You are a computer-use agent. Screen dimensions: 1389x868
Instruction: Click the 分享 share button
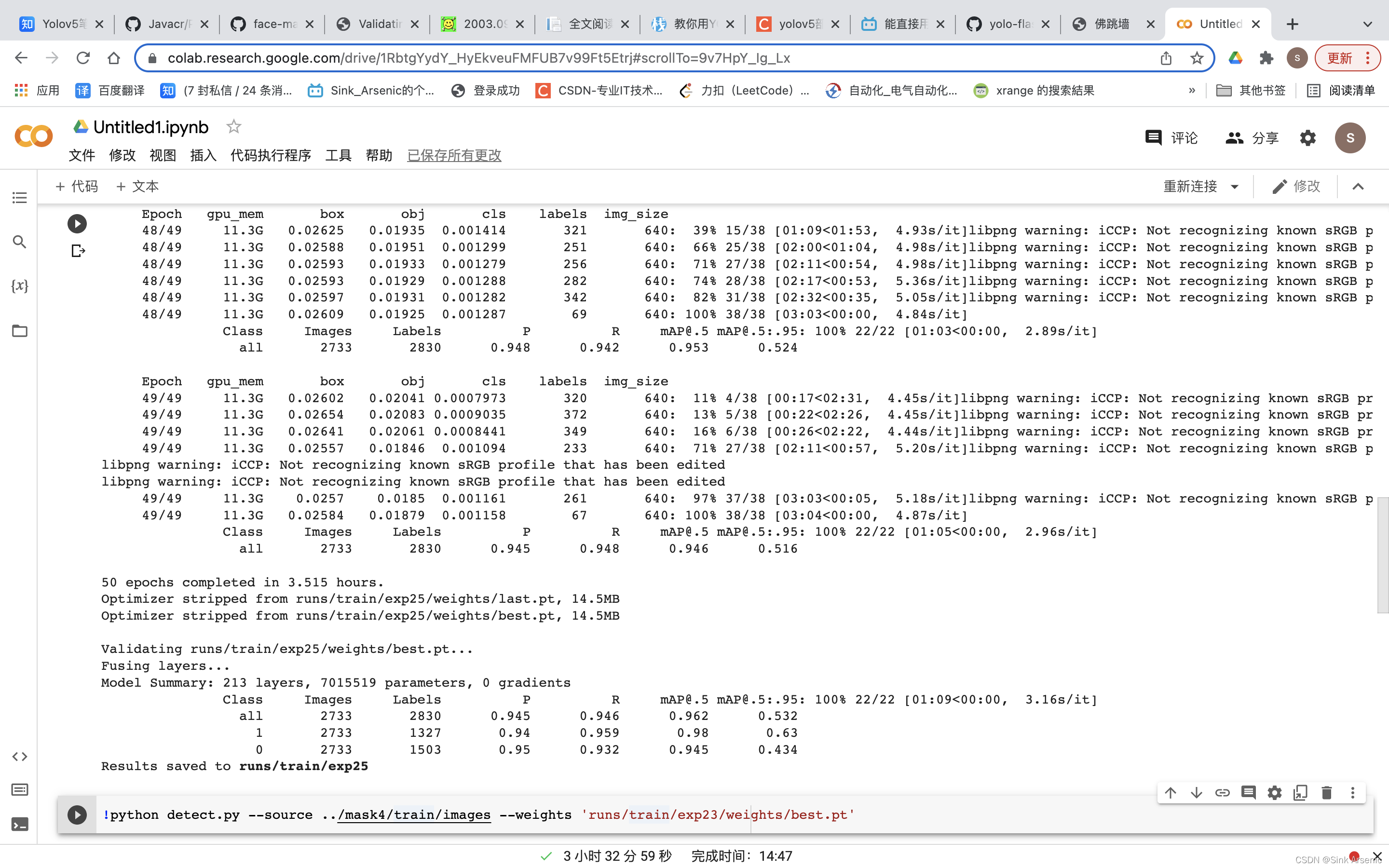[x=1252, y=138]
